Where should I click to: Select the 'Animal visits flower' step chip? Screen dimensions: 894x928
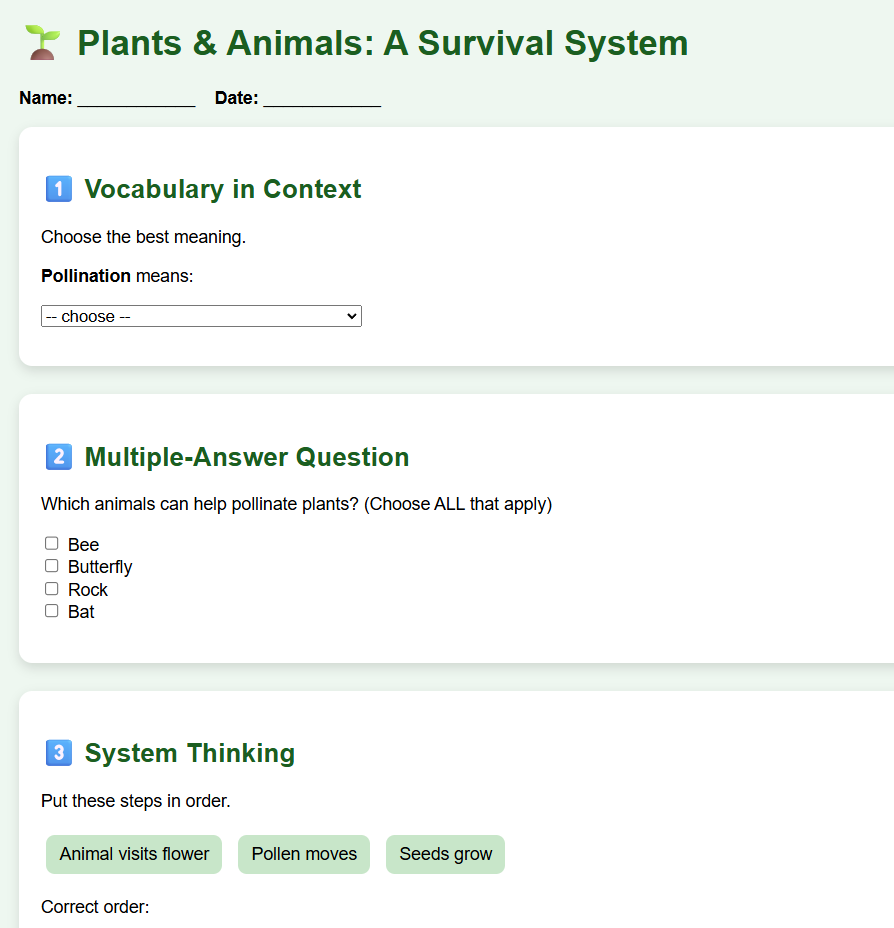tap(134, 854)
